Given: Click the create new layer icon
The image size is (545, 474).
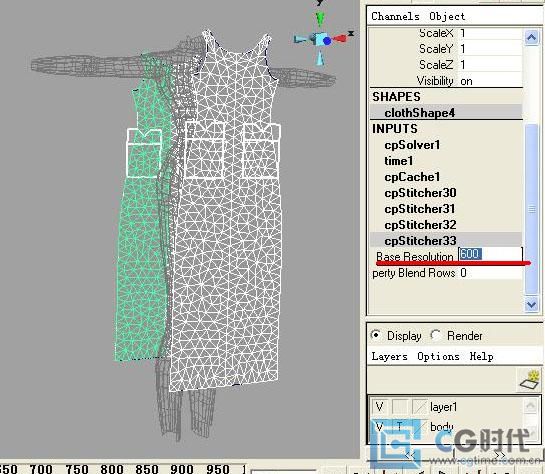Looking at the screenshot, I should (529, 380).
